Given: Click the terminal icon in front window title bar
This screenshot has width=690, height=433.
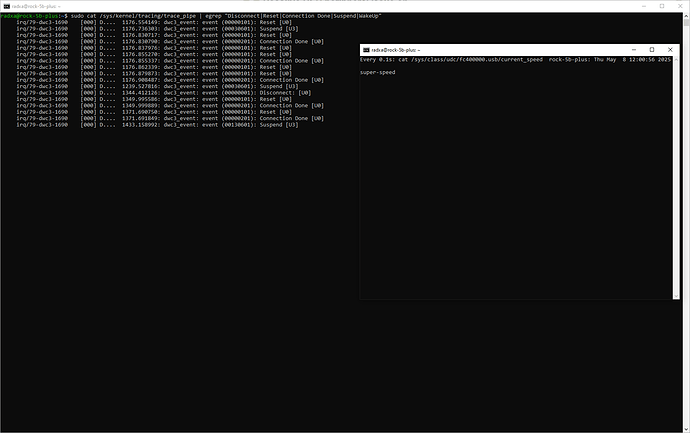Looking at the screenshot, I should 366,50.
